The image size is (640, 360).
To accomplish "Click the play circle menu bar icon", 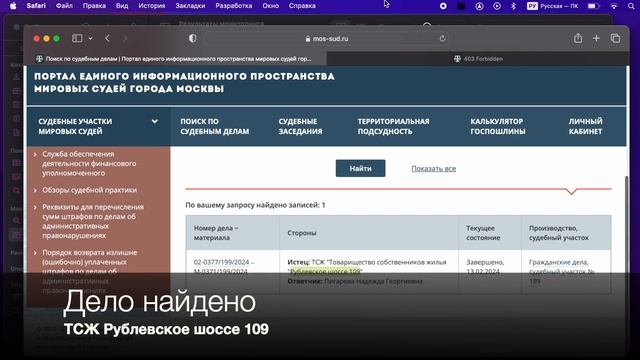I will pos(497,6).
